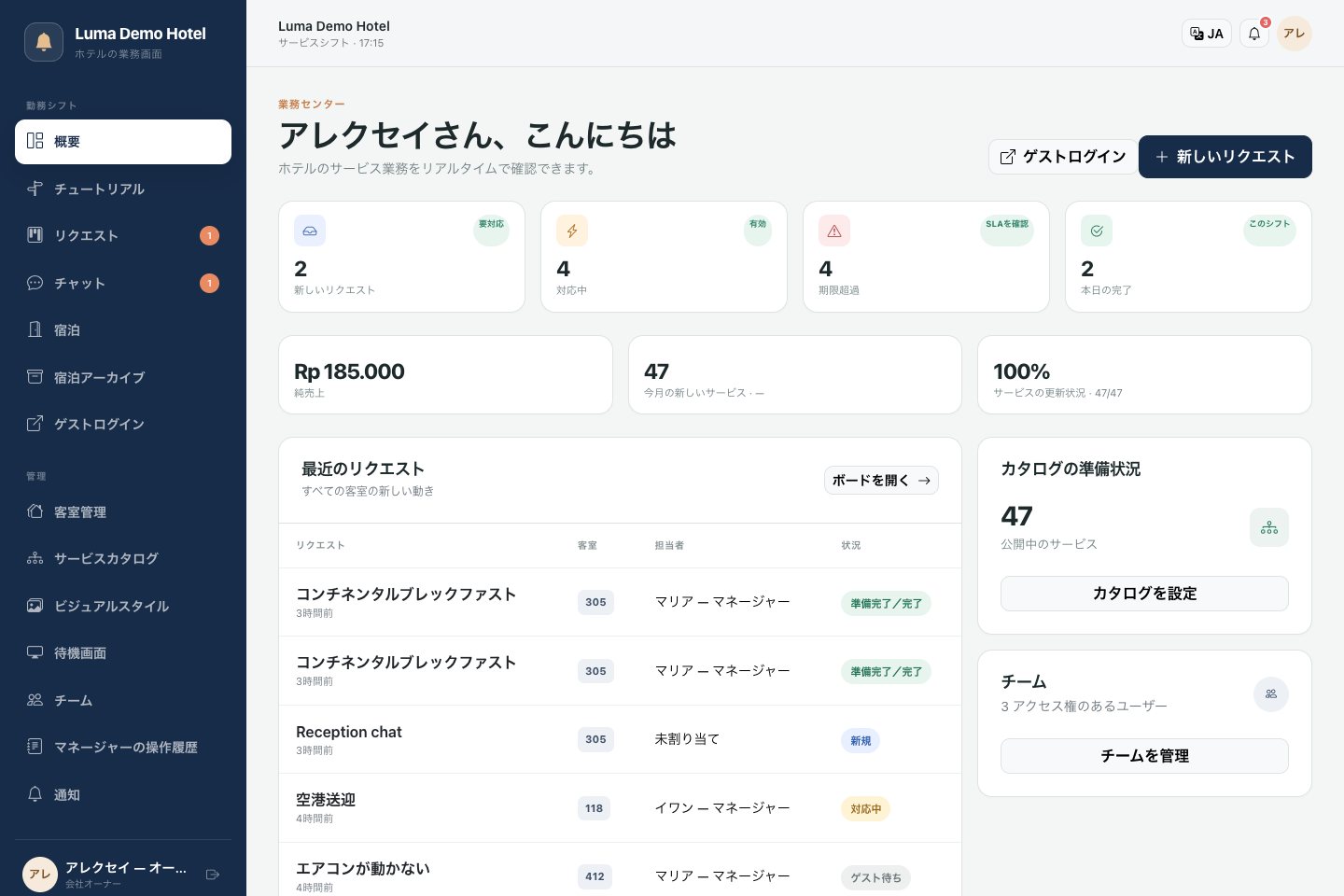Open 宿泊 in the sidebar
Viewport: 1344px width, 896px height.
tap(123, 329)
